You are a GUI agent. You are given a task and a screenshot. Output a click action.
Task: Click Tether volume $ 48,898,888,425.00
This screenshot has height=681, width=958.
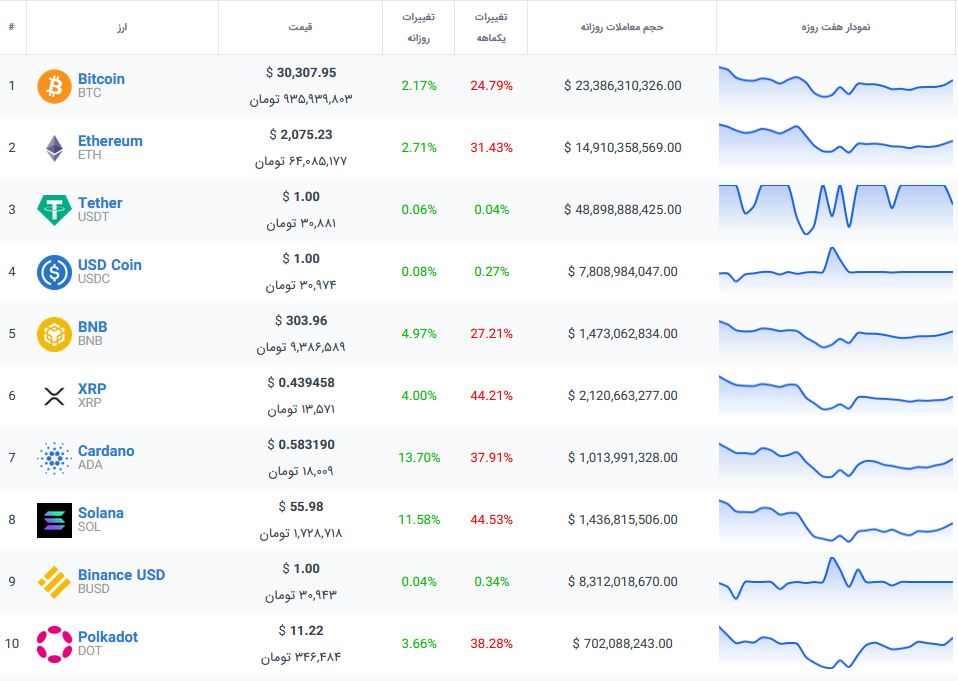(x=623, y=209)
